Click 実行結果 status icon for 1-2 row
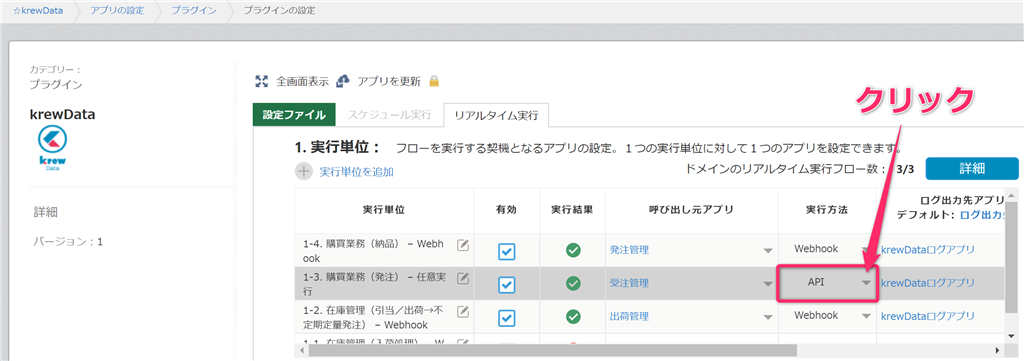Viewport: 1024px width, 361px height. pyautogui.click(x=573, y=316)
